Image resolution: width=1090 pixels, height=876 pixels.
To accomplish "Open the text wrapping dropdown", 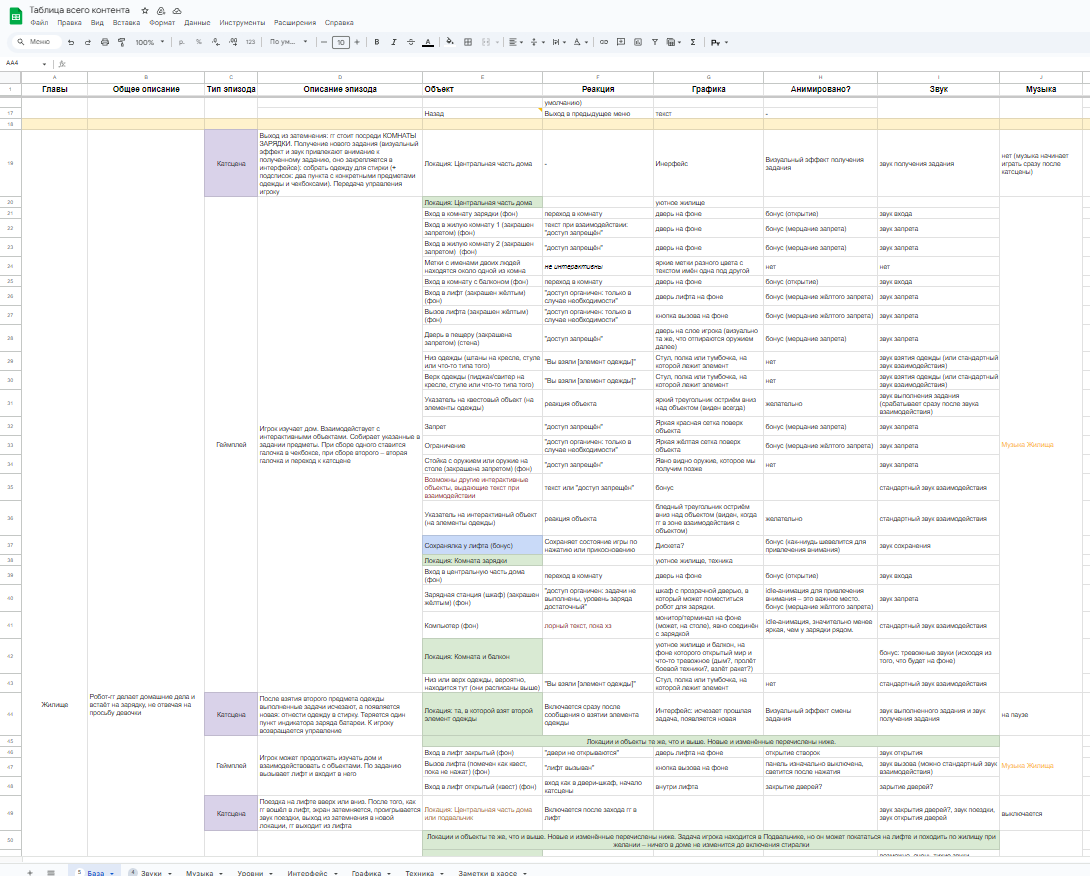I will pyautogui.click(x=559, y=42).
